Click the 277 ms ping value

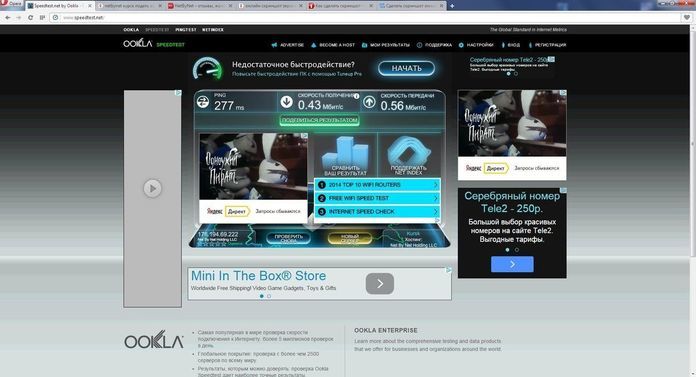click(229, 106)
